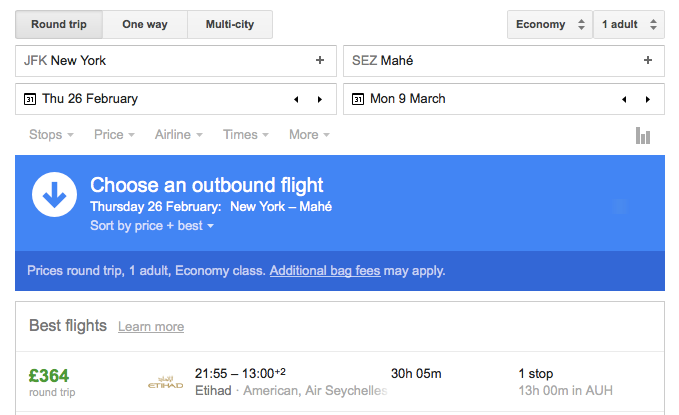679x415 pixels.
Task: Switch to One way trip type
Action: click(x=145, y=24)
